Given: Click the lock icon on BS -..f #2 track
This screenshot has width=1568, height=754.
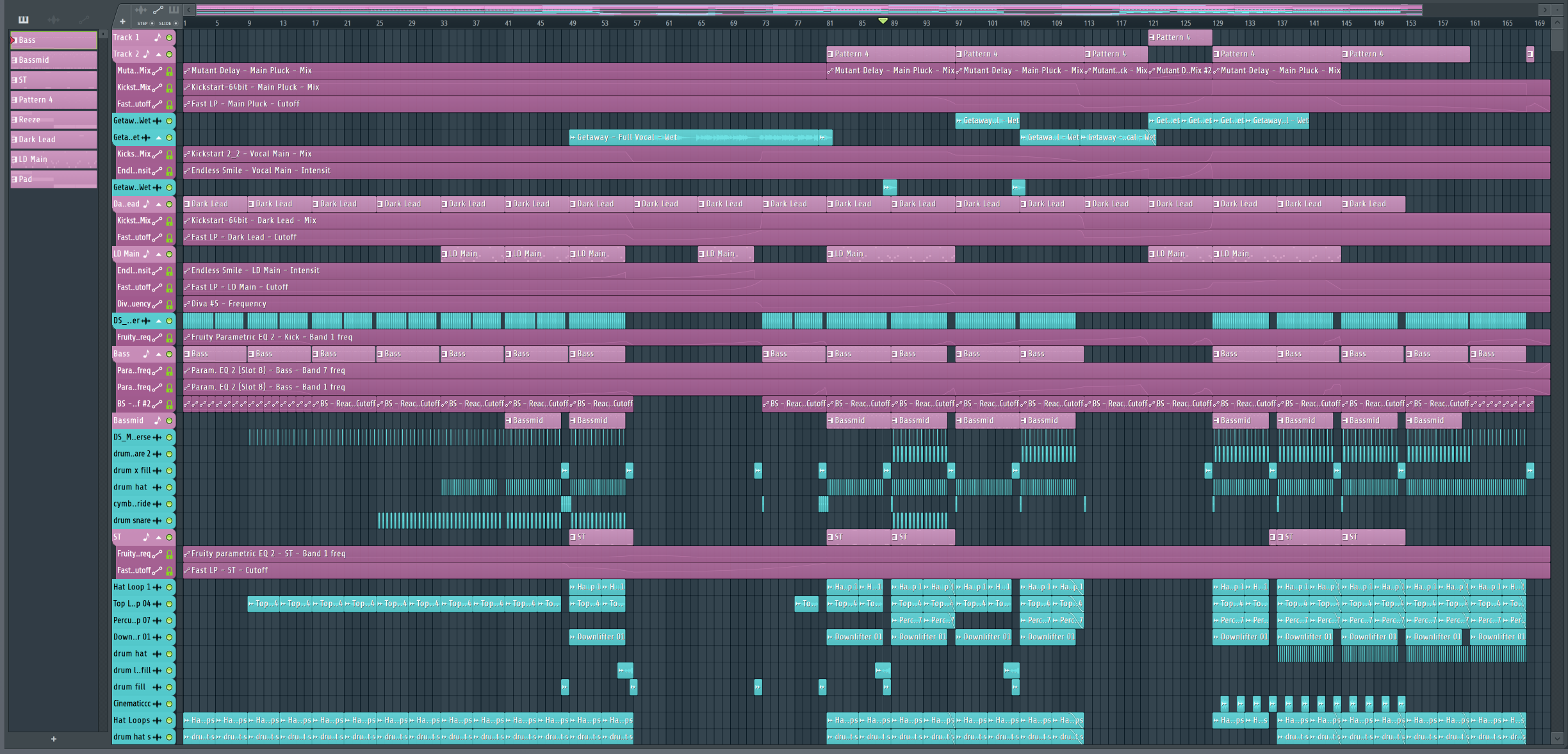Looking at the screenshot, I should [x=170, y=404].
